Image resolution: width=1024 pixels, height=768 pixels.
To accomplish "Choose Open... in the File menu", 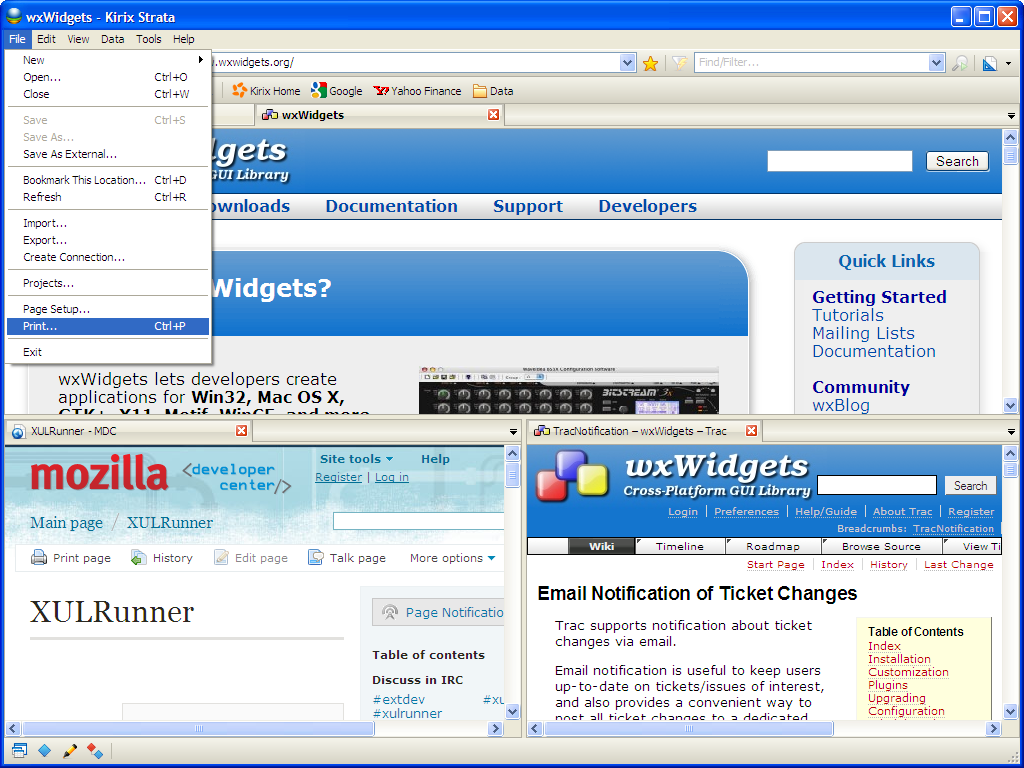I will (108, 77).
